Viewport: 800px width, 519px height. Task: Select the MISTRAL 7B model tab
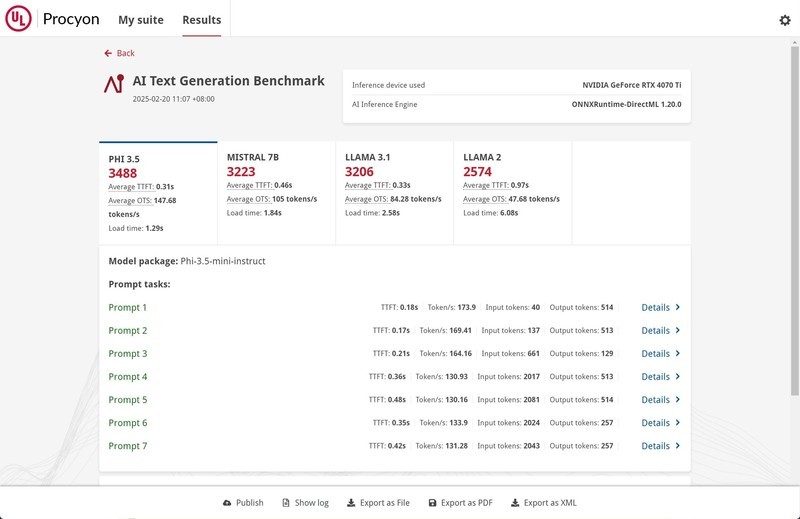coord(275,192)
